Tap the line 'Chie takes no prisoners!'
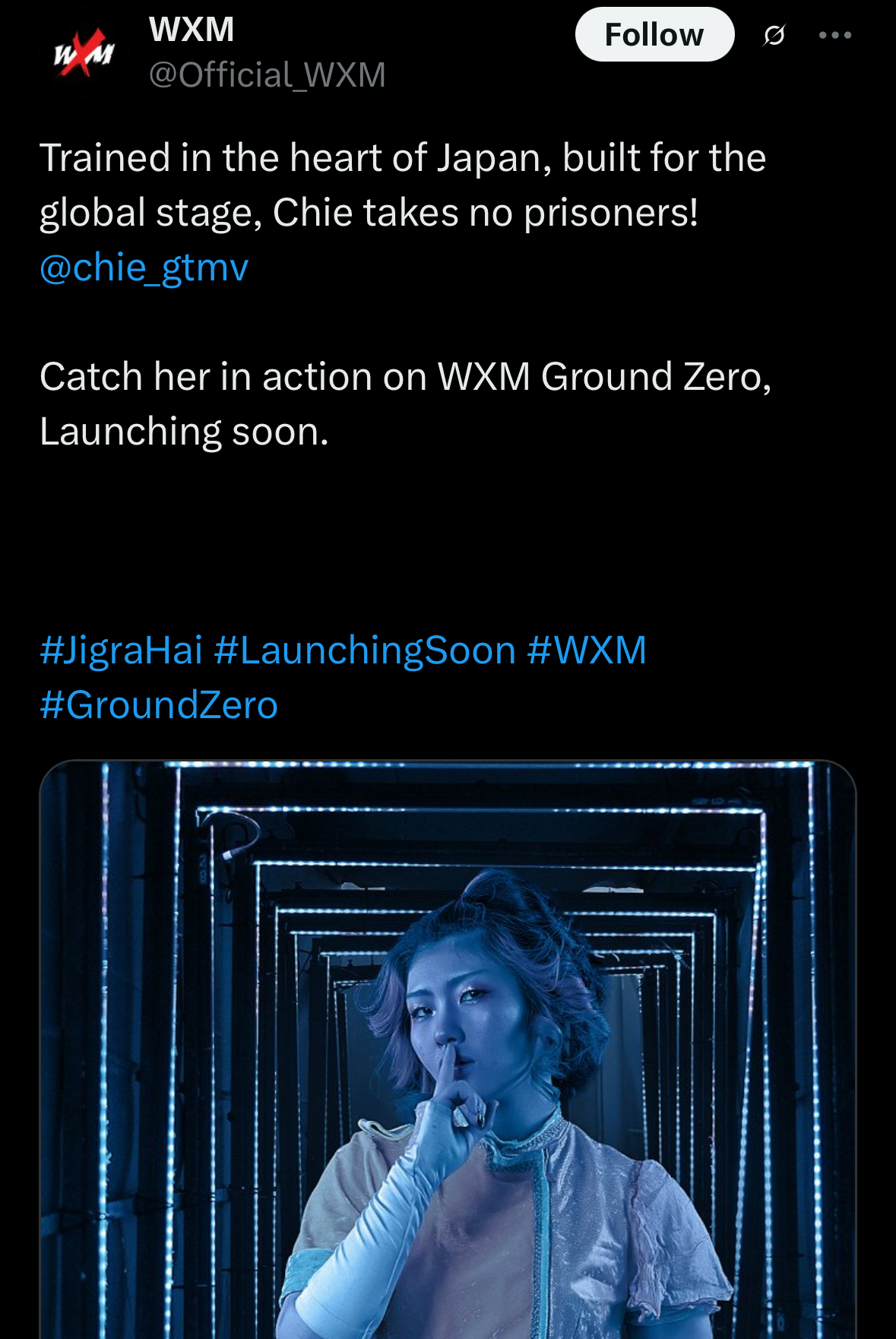 coord(485,213)
